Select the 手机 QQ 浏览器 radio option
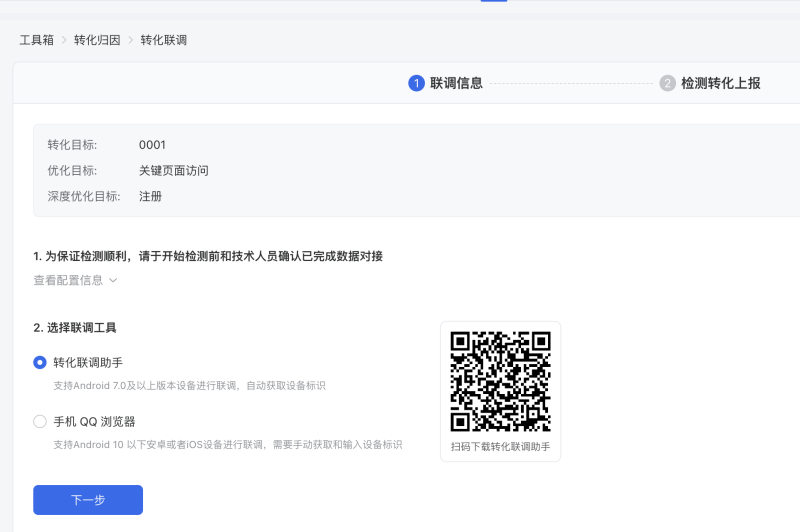Image resolution: width=800 pixels, height=532 pixels. pos(40,422)
